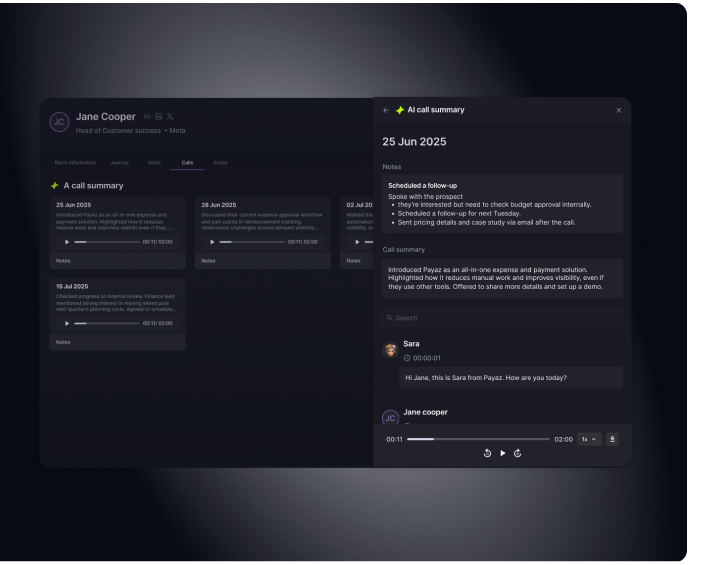This screenshot has width=710, height=565.
Task: Rewind the call recording playback
Action: click(487, 453)
